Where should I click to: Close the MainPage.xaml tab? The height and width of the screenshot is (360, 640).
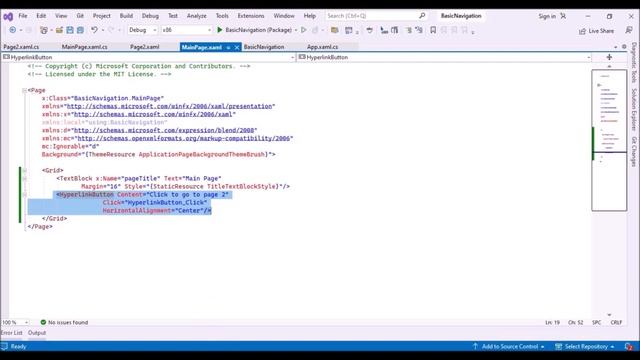tap(237, 47)
